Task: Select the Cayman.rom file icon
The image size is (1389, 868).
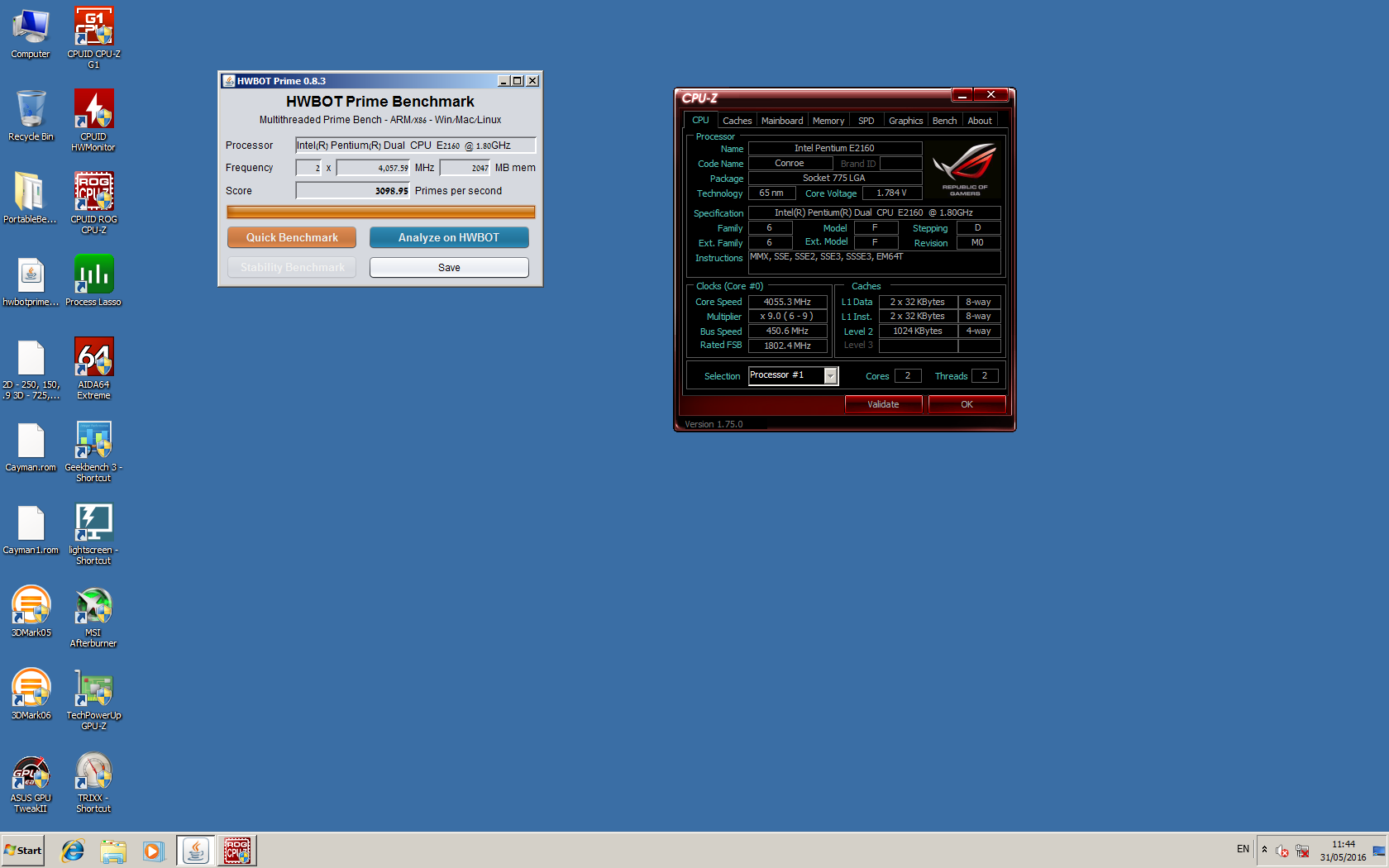Action: click(x=31, y=447)
